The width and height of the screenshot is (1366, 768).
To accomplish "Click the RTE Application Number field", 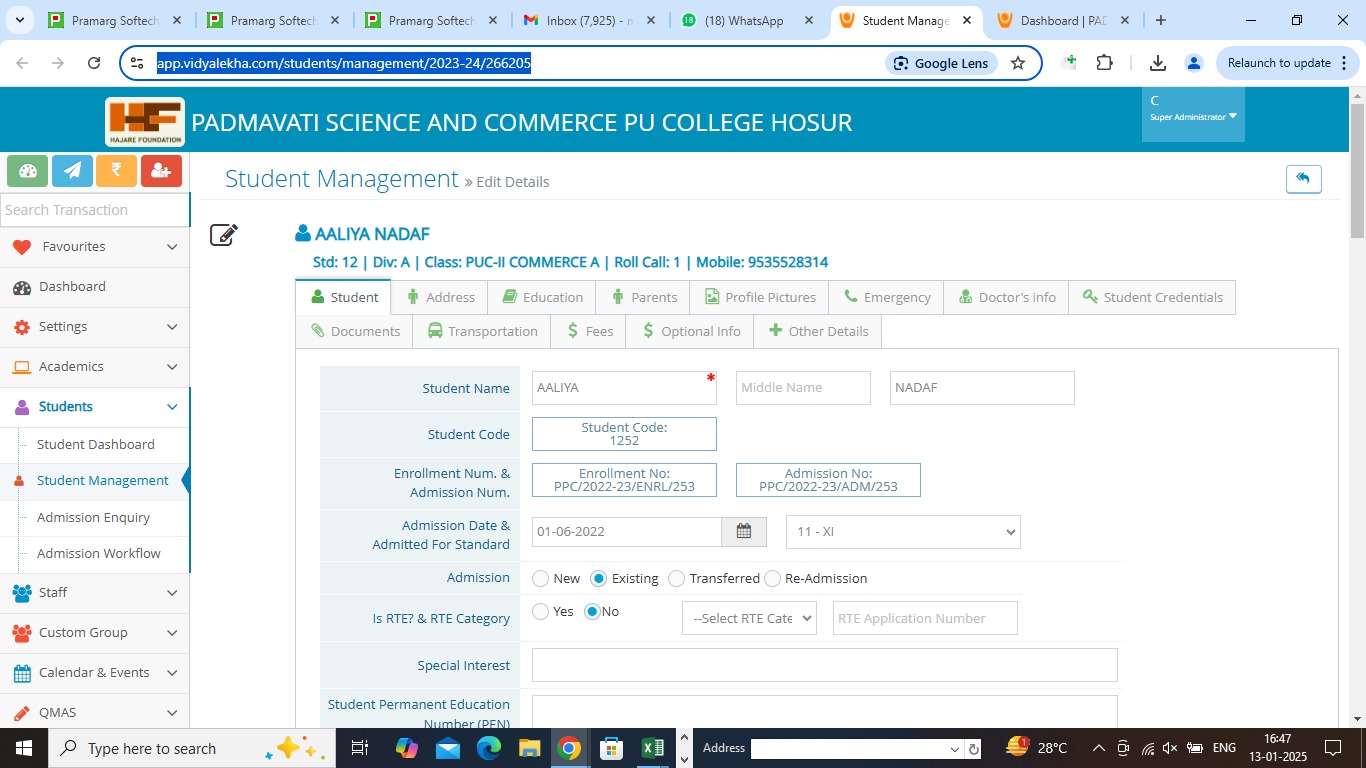I will coord(925,618).
